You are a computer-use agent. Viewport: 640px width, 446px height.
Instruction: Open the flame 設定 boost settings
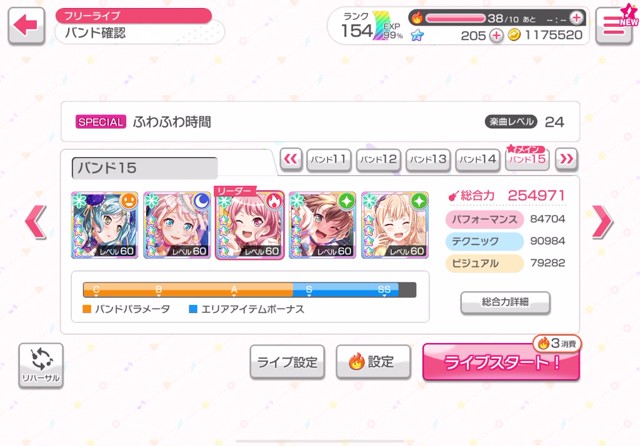point(373,362)
